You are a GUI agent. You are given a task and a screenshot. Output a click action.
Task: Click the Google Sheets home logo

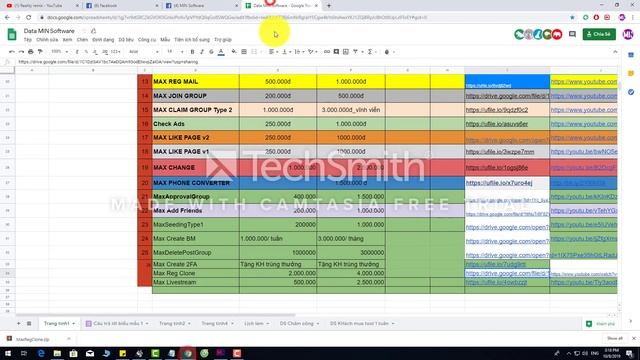click(x=12, y=34)
